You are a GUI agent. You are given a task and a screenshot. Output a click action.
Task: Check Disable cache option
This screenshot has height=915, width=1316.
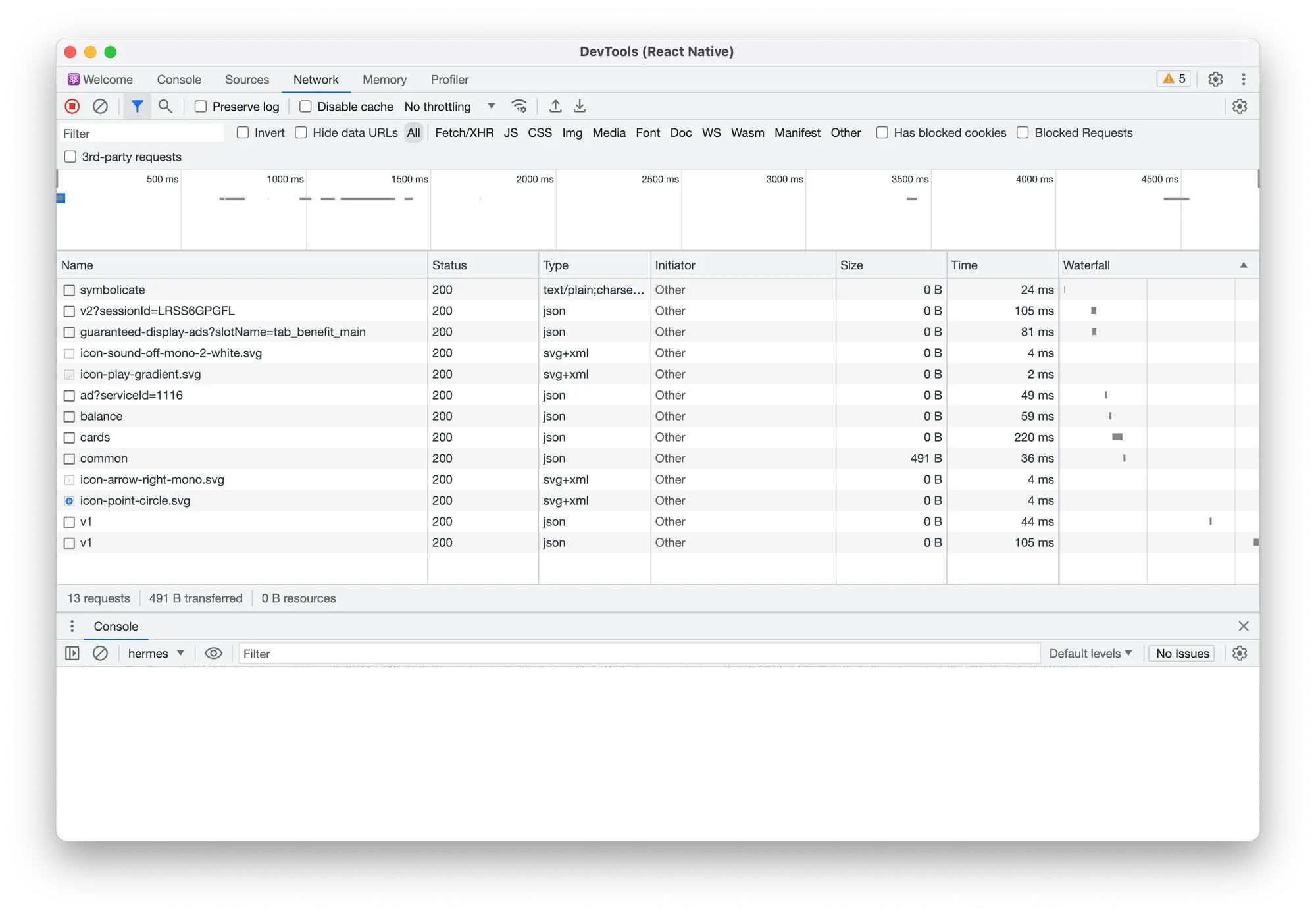(305, 107)
